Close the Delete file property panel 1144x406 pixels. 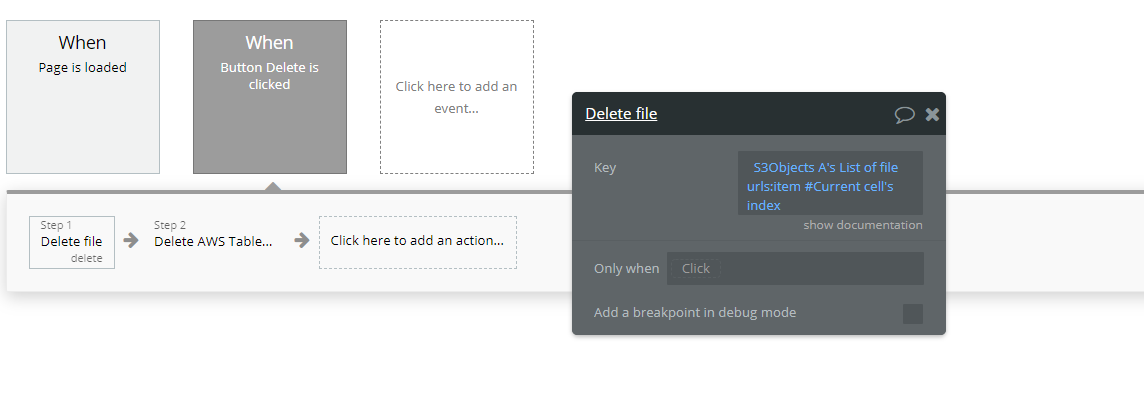click(932, 114)
